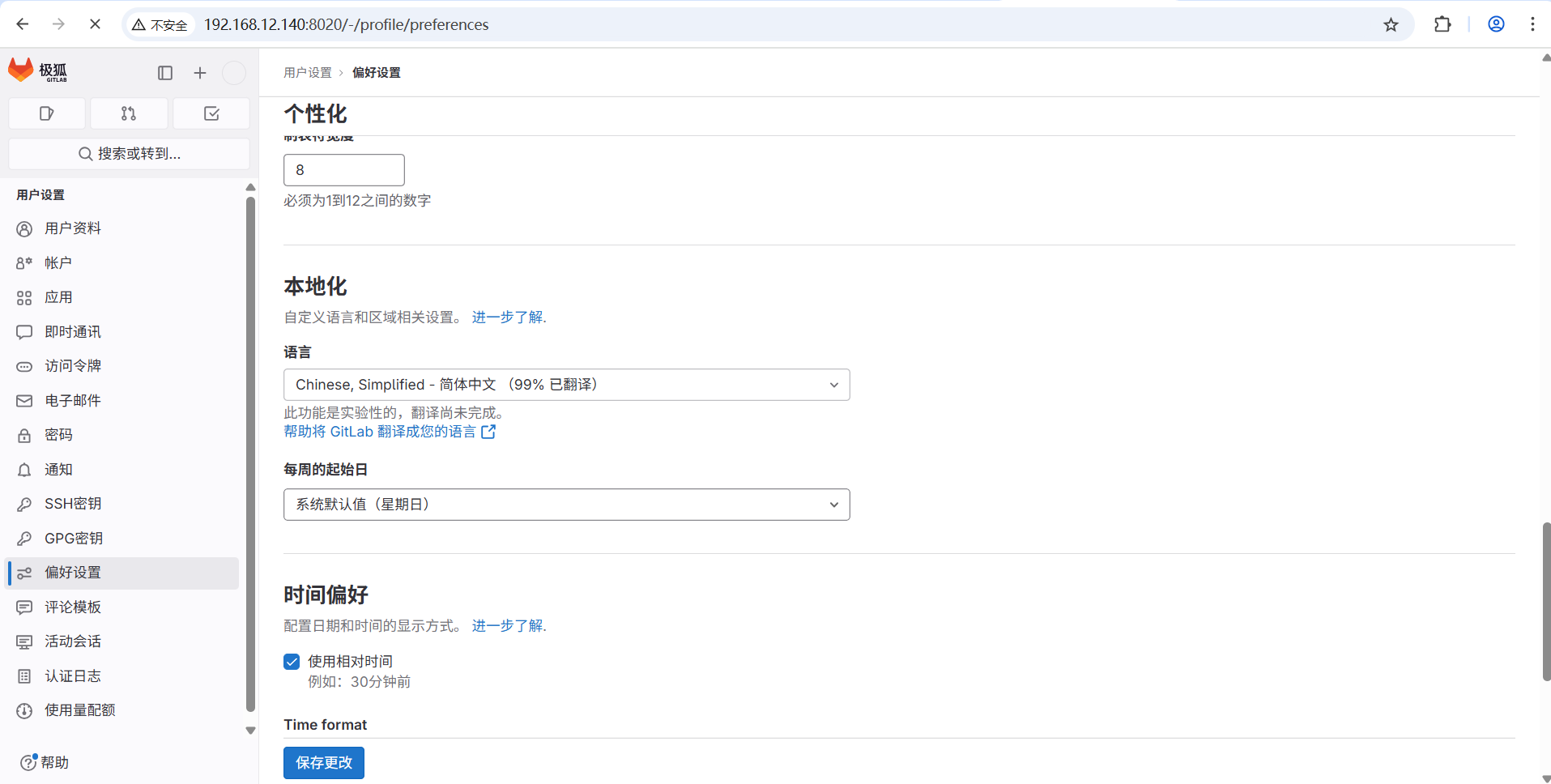Image resolution: width=1551 pixels, height=784 pixels.
Task: Click the 保存更改 save button
Action: pyautogui.click(x=324, y=763)
